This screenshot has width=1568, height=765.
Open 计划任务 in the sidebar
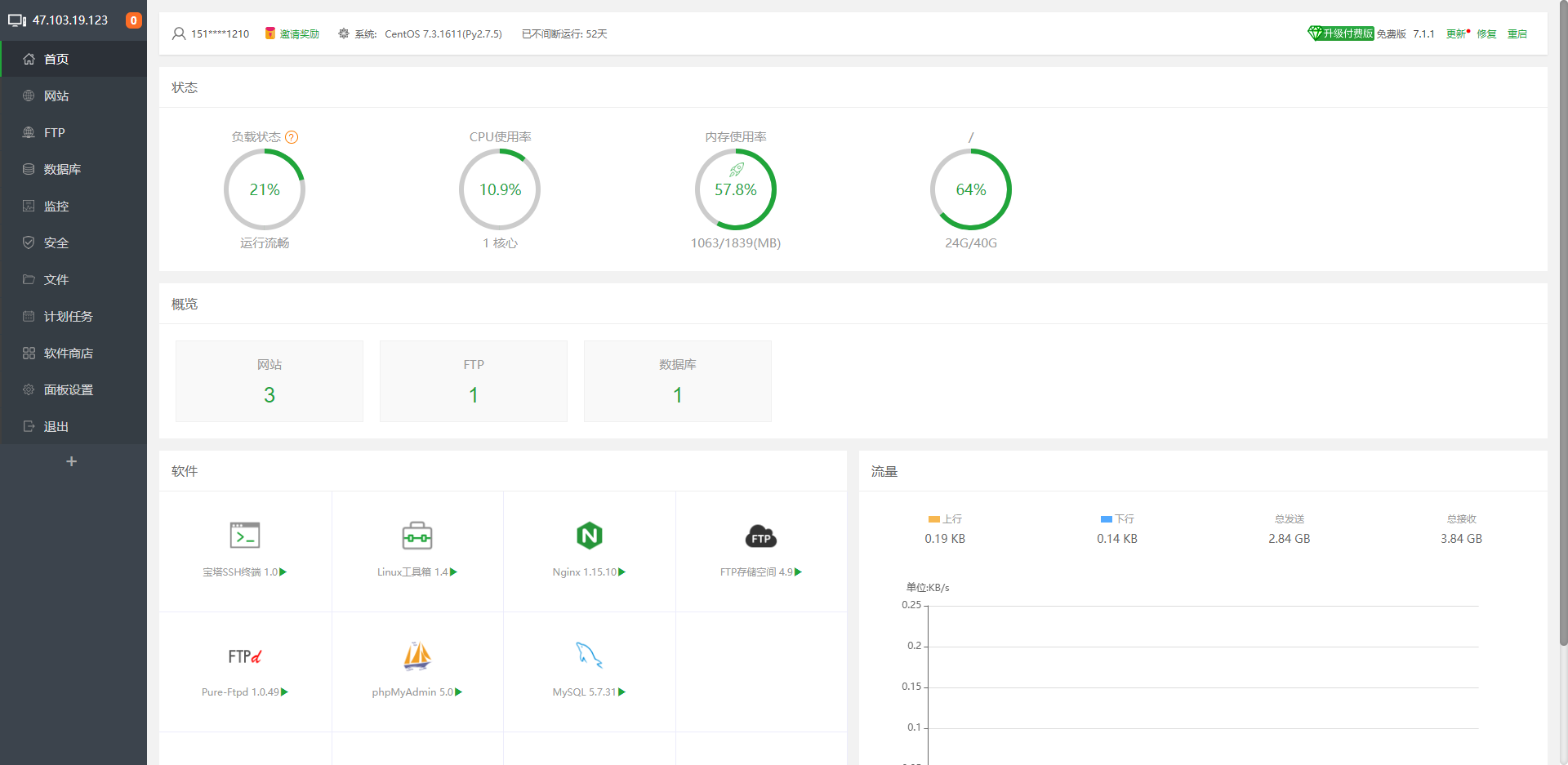(x=73, y=316)
